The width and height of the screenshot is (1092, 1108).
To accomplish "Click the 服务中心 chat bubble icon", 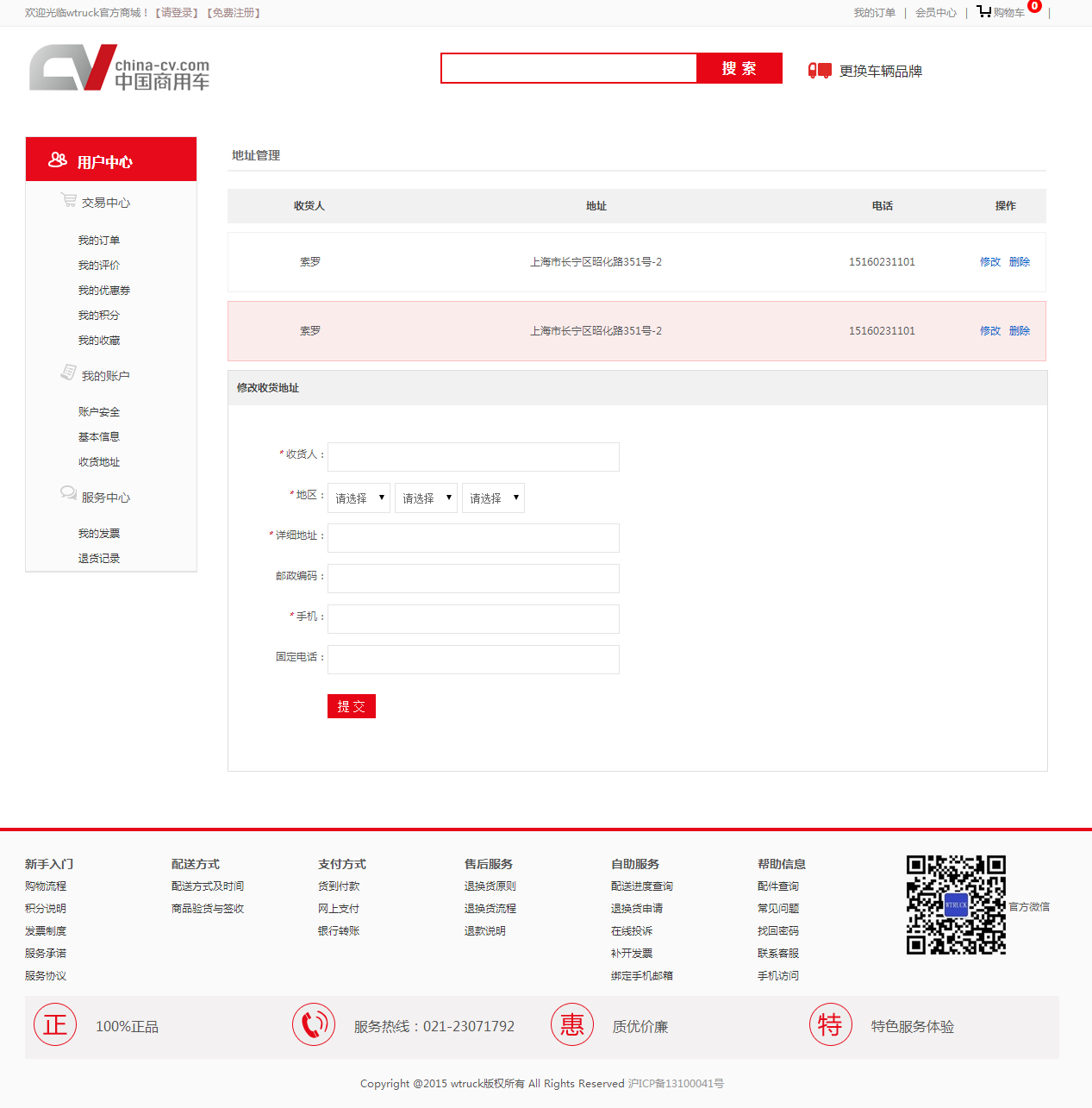I will coord(68,493).
